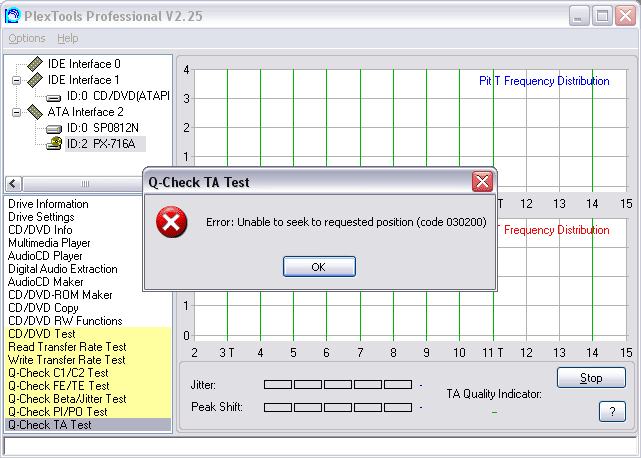Viewport: 641px width, 458px height.
Task: Close the PlexTools Professional window
Action: click(x=625, y=16)
